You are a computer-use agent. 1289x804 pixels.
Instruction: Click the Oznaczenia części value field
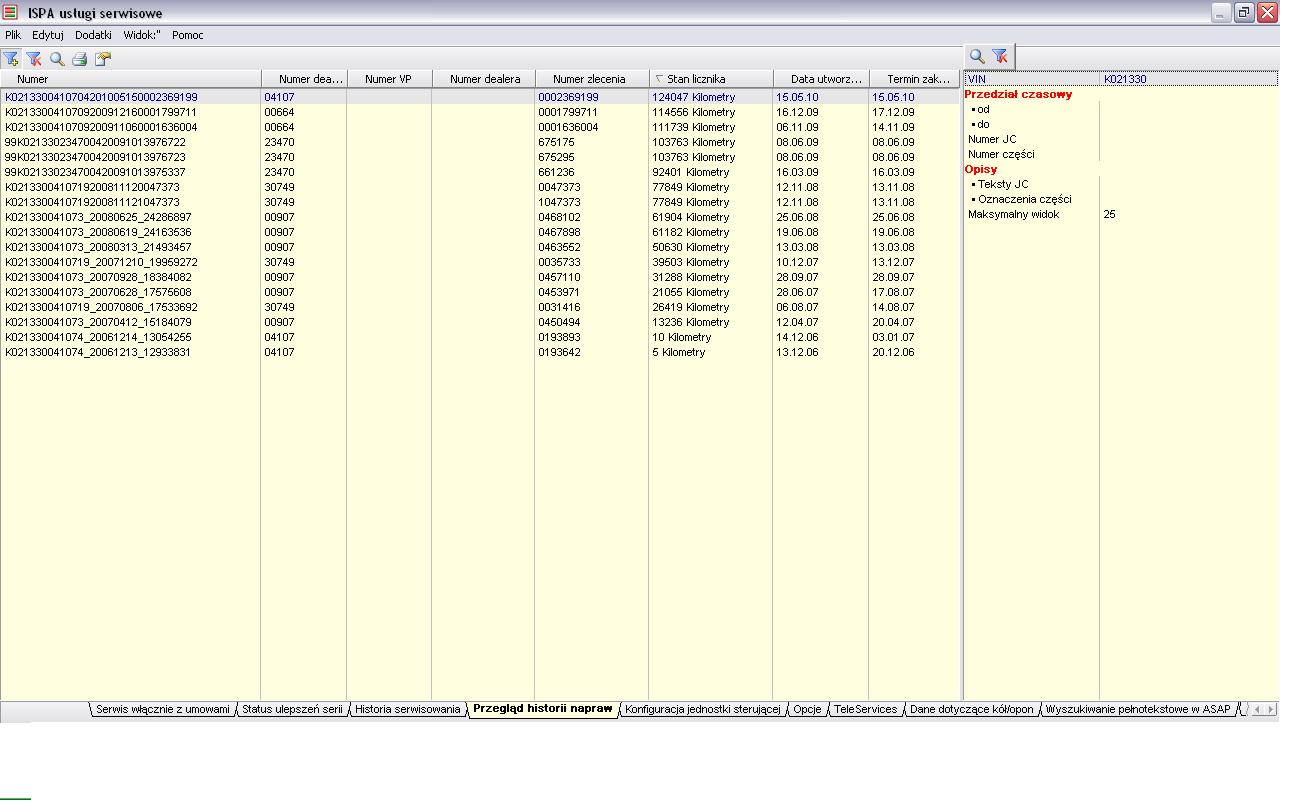1189,199
